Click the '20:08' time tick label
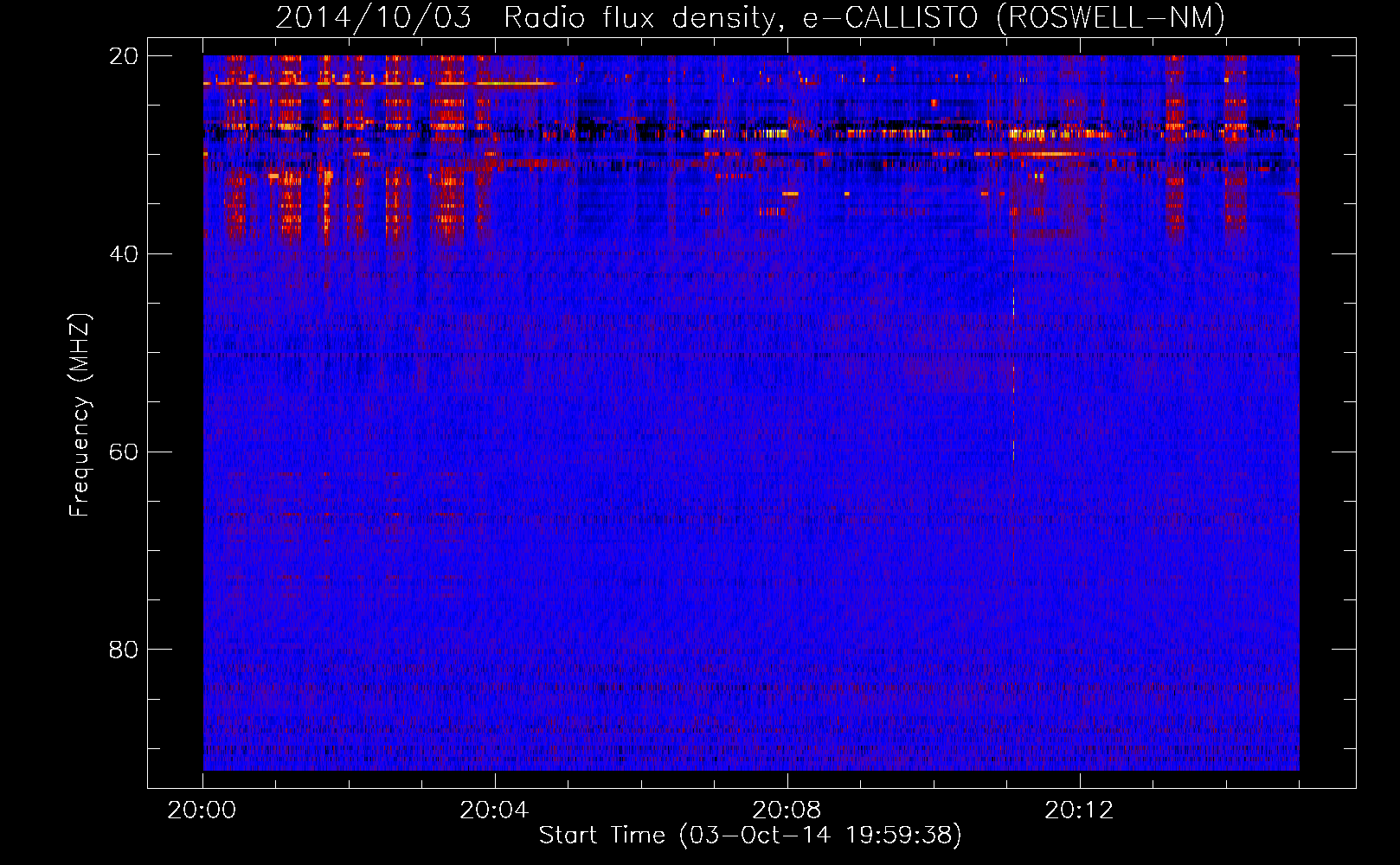 click(787, 811)
